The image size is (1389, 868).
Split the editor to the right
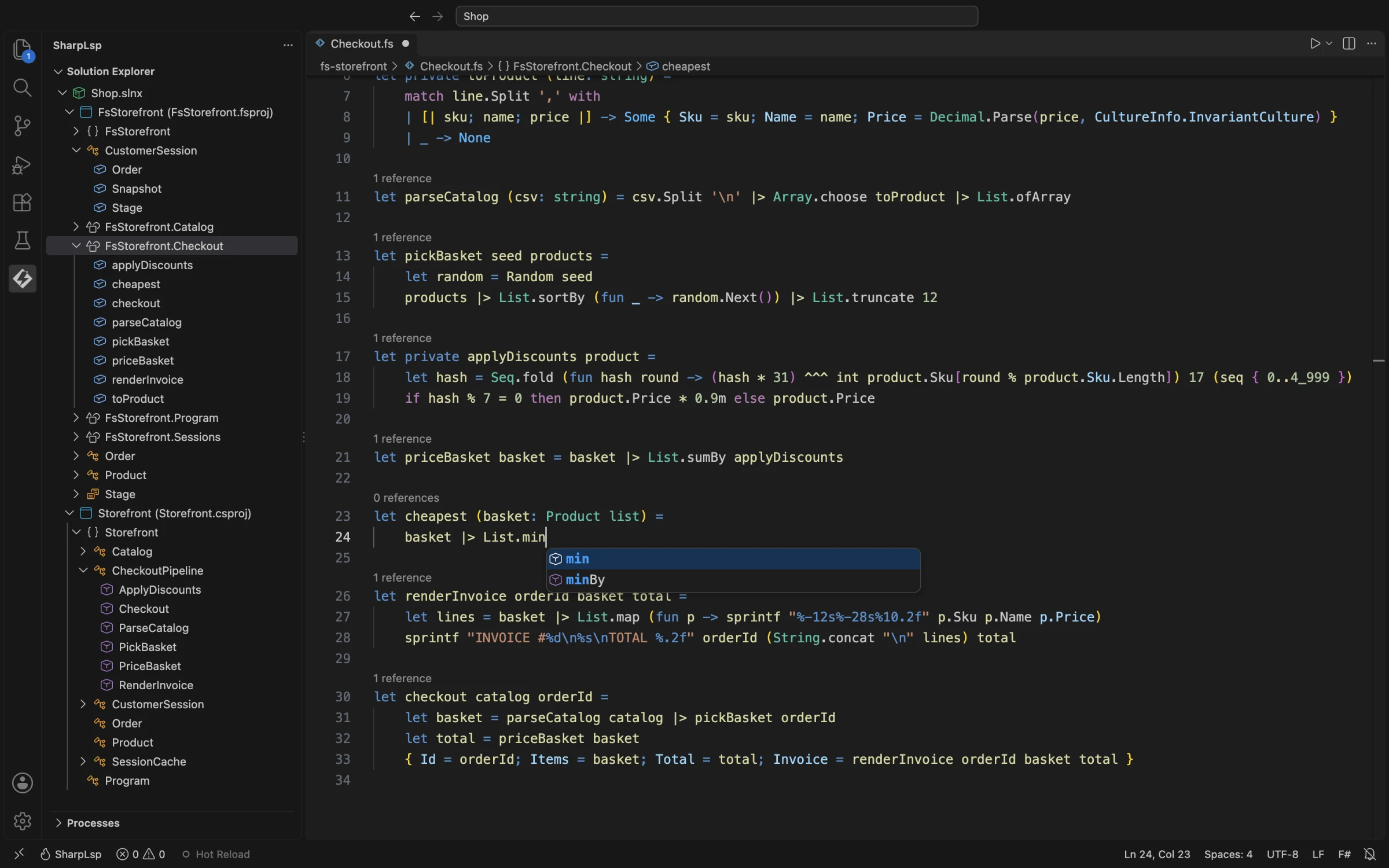point(1349,44)
